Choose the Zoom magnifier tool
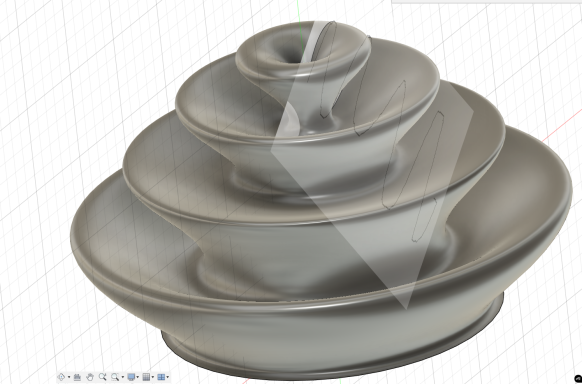Image resolution: width=582 pixels, height=384 pixels. (x=102, y=377)
